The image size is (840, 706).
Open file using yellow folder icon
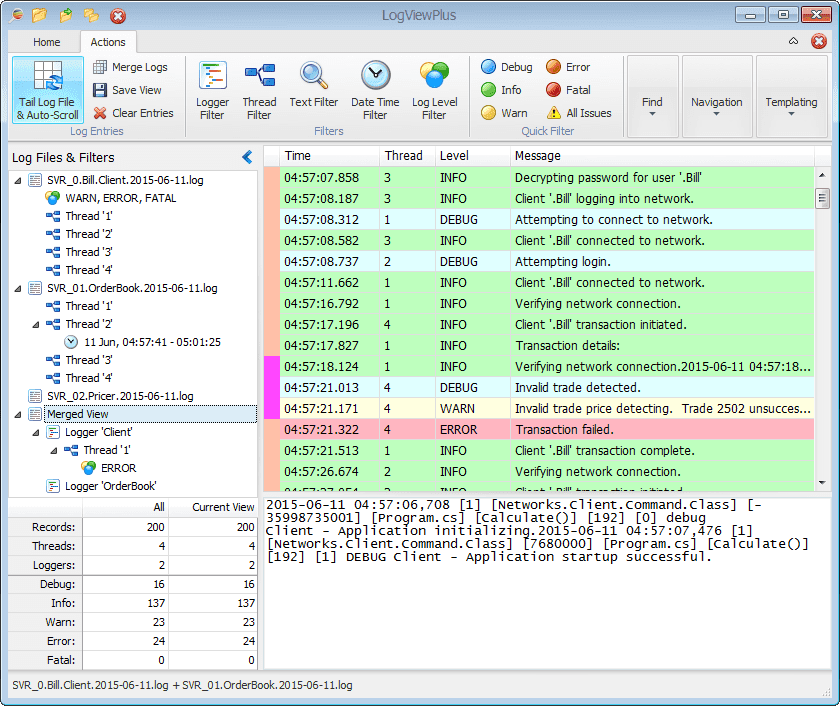[x=40, y=15]
